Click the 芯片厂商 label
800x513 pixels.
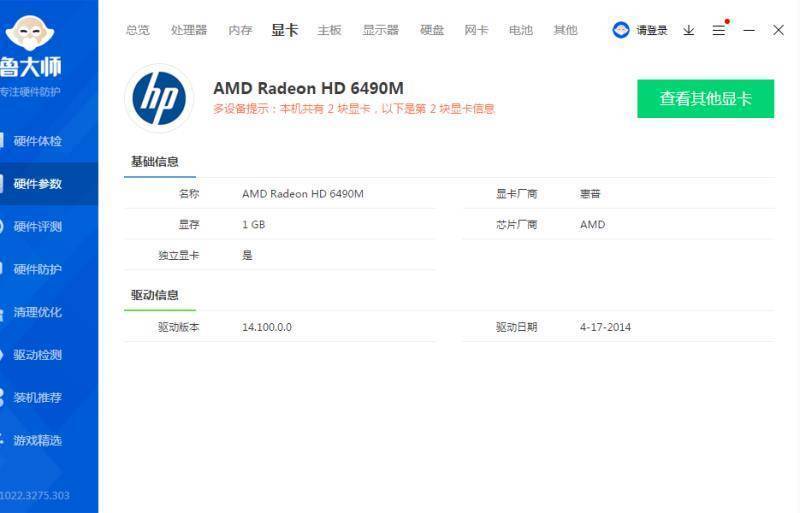(516, 225)
